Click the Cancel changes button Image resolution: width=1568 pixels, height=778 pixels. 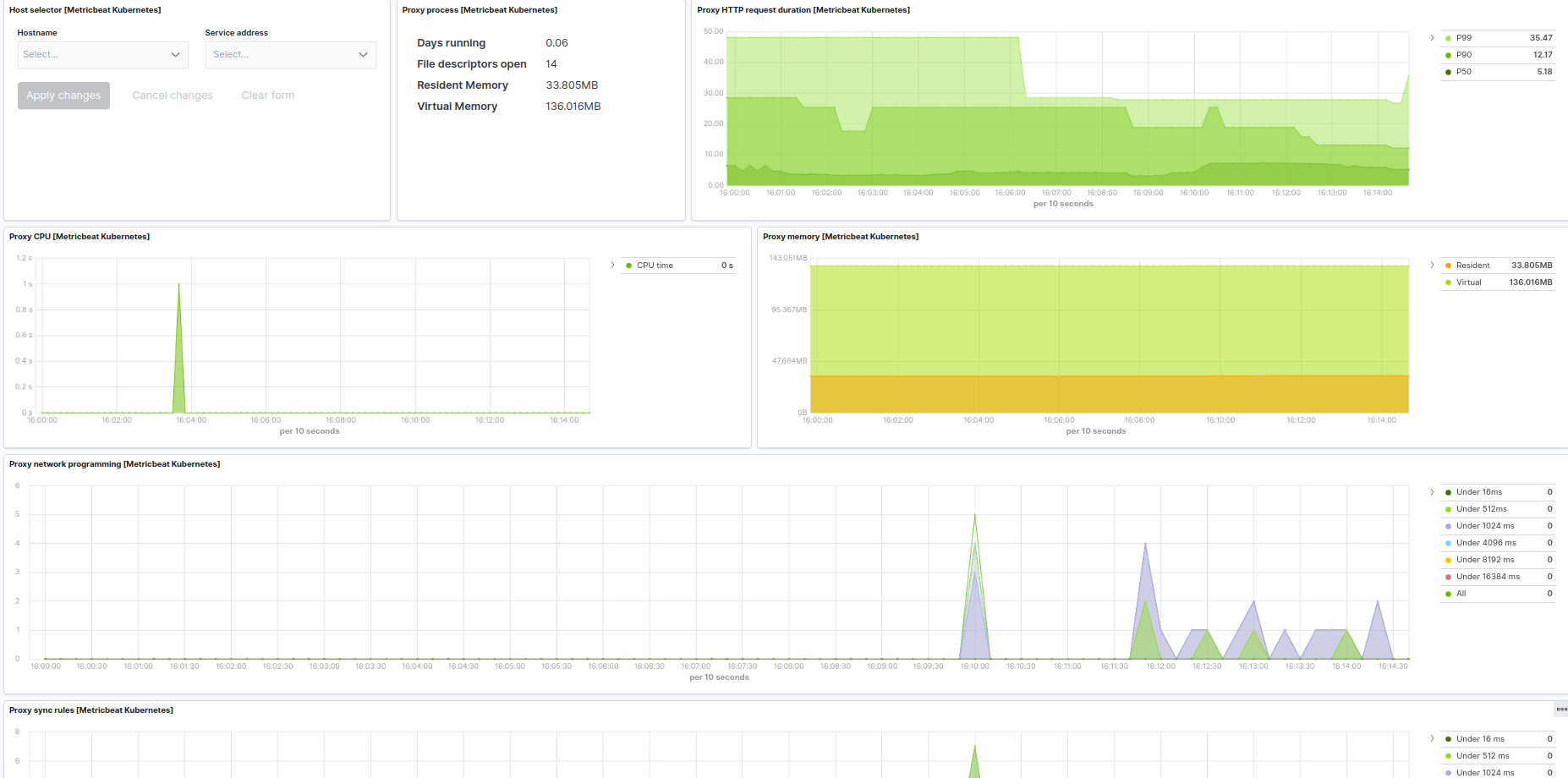click(172, 95)
